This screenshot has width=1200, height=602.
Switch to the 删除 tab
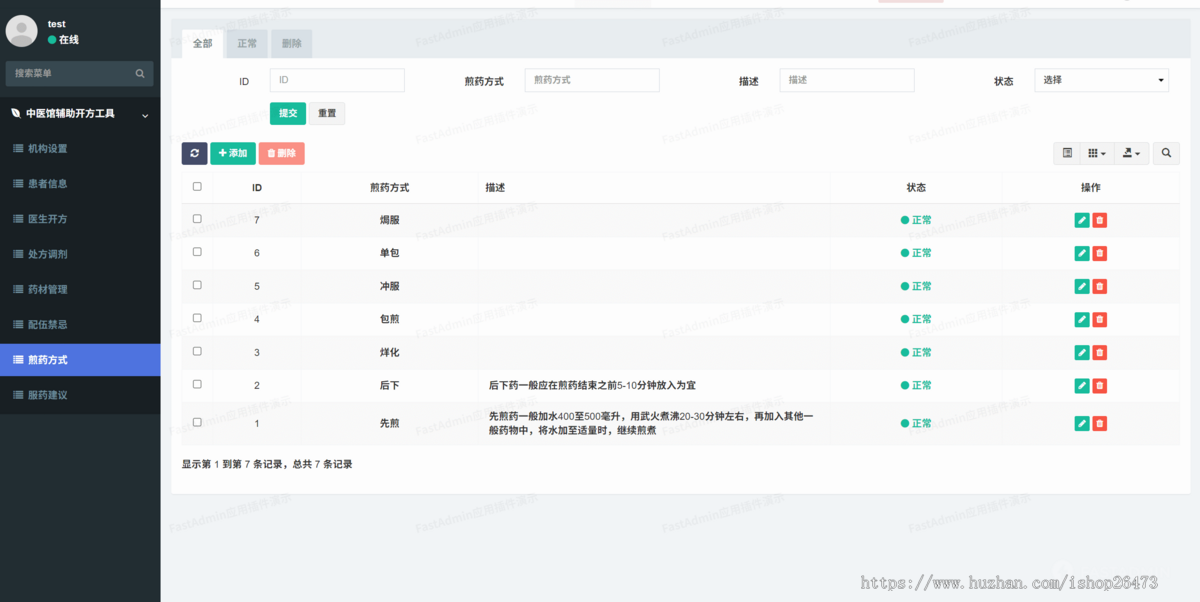coord(291,44)
